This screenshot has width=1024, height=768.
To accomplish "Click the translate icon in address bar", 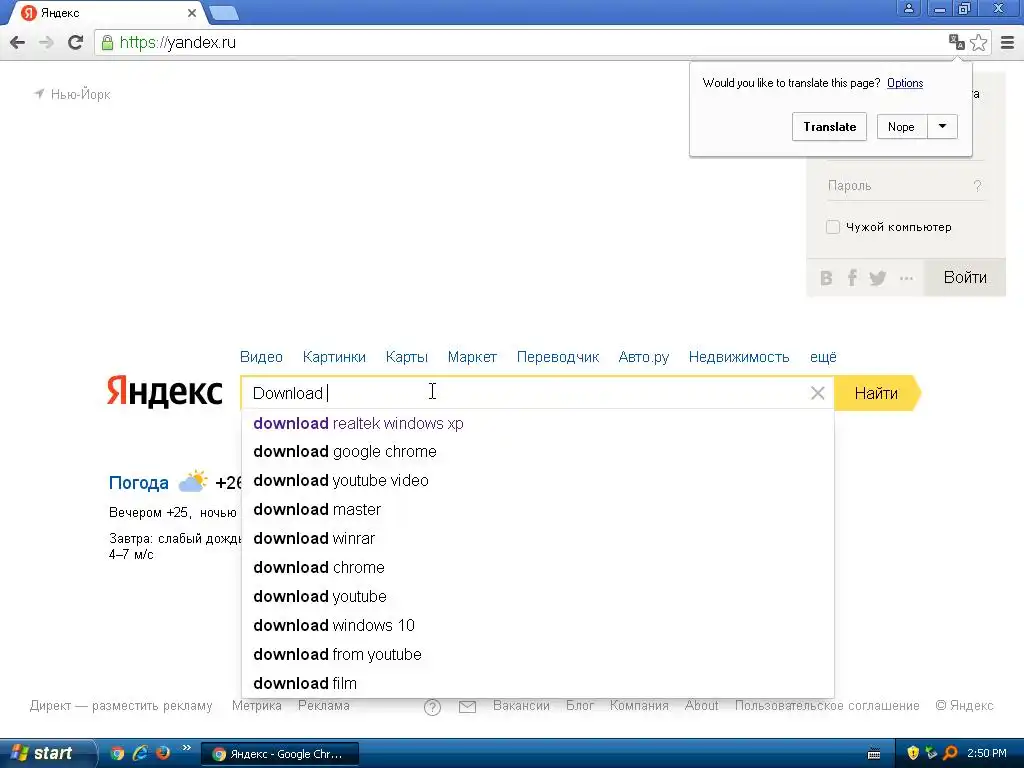I will click(x=957, y=42).
